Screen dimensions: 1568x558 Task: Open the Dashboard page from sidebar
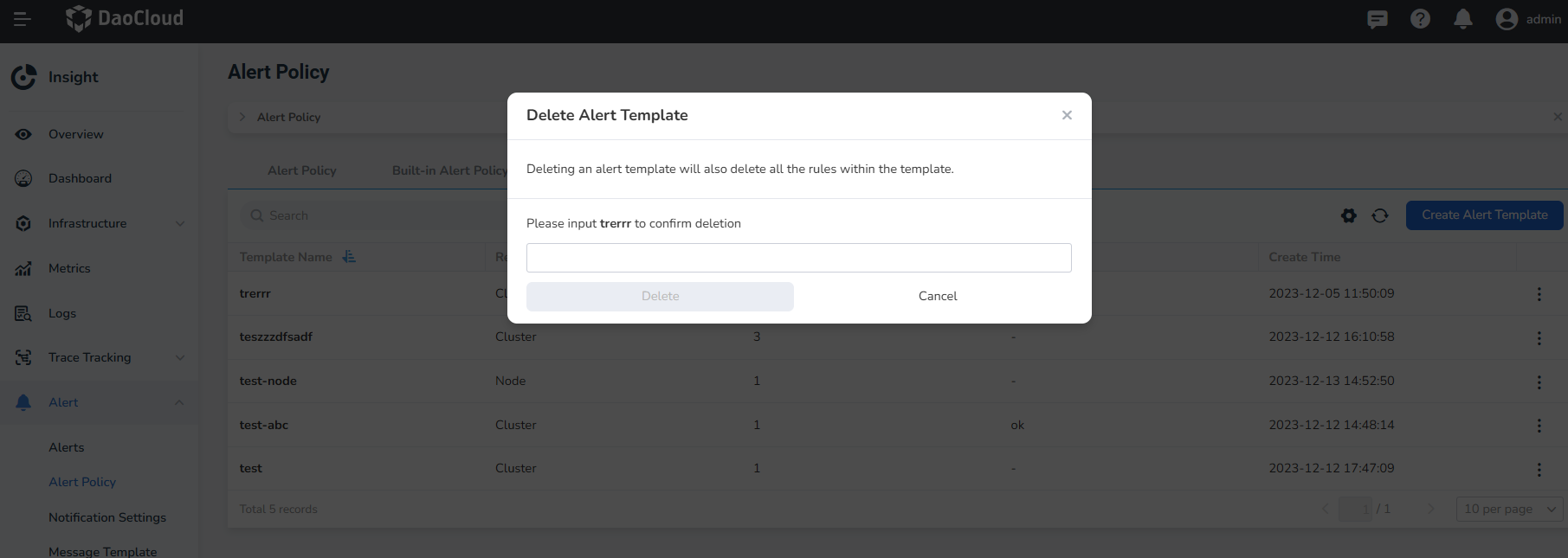(x=80, y=178)
